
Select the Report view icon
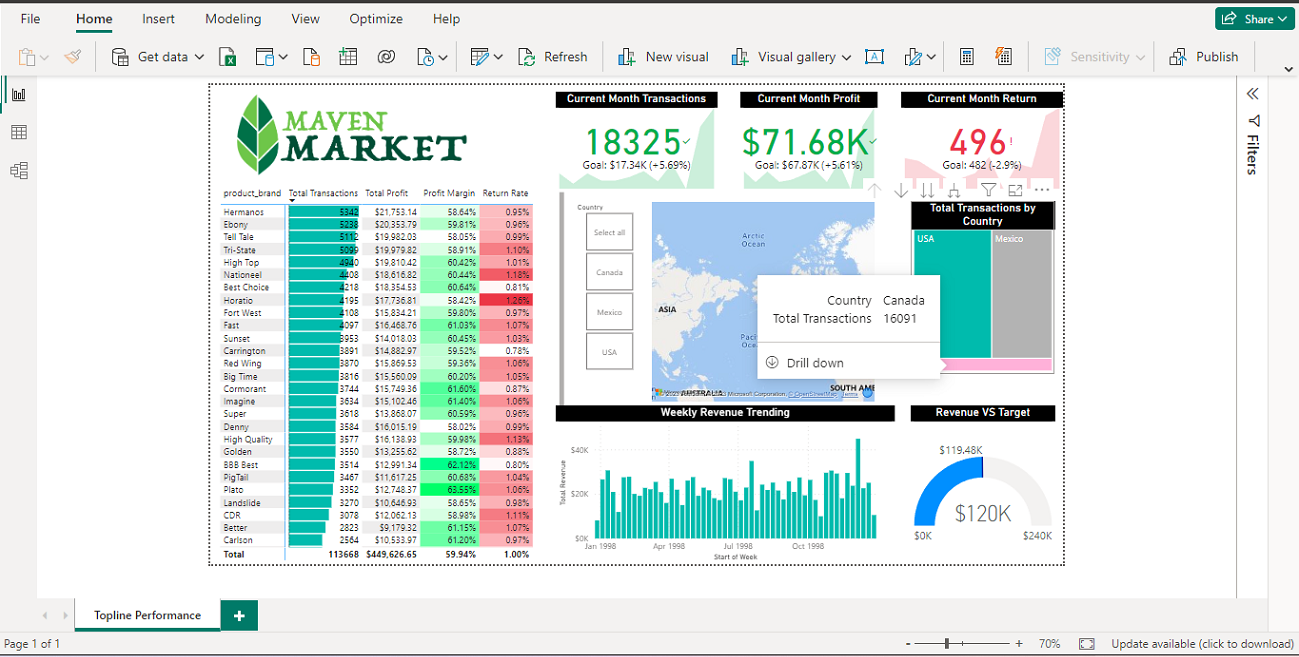point(18,92)
